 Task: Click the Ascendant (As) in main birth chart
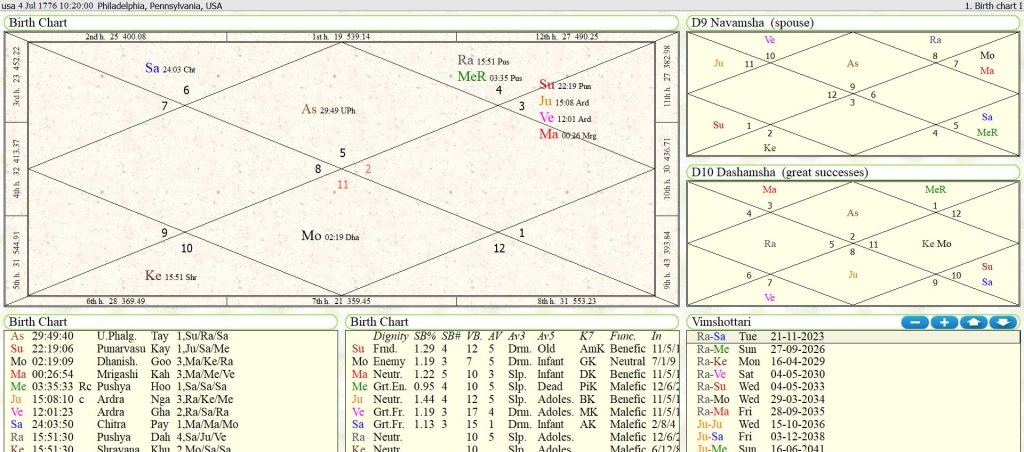(x=309, y=109)
